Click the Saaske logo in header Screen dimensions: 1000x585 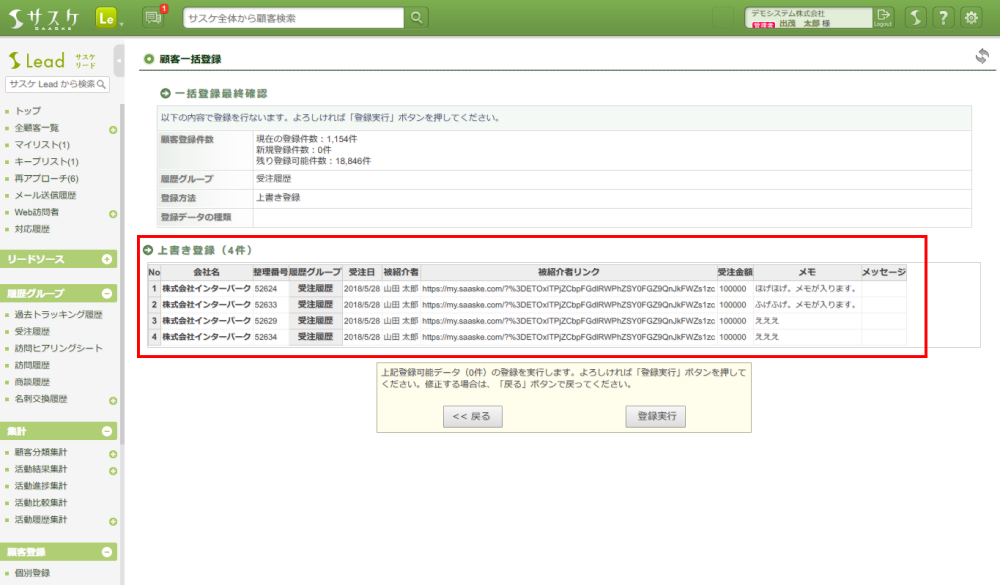pos(46,18)
